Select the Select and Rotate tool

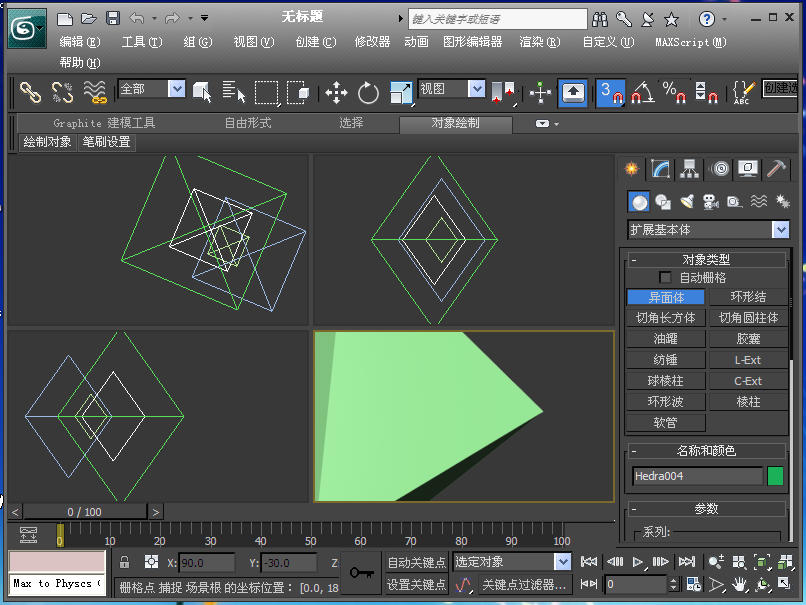pos(369,91)
